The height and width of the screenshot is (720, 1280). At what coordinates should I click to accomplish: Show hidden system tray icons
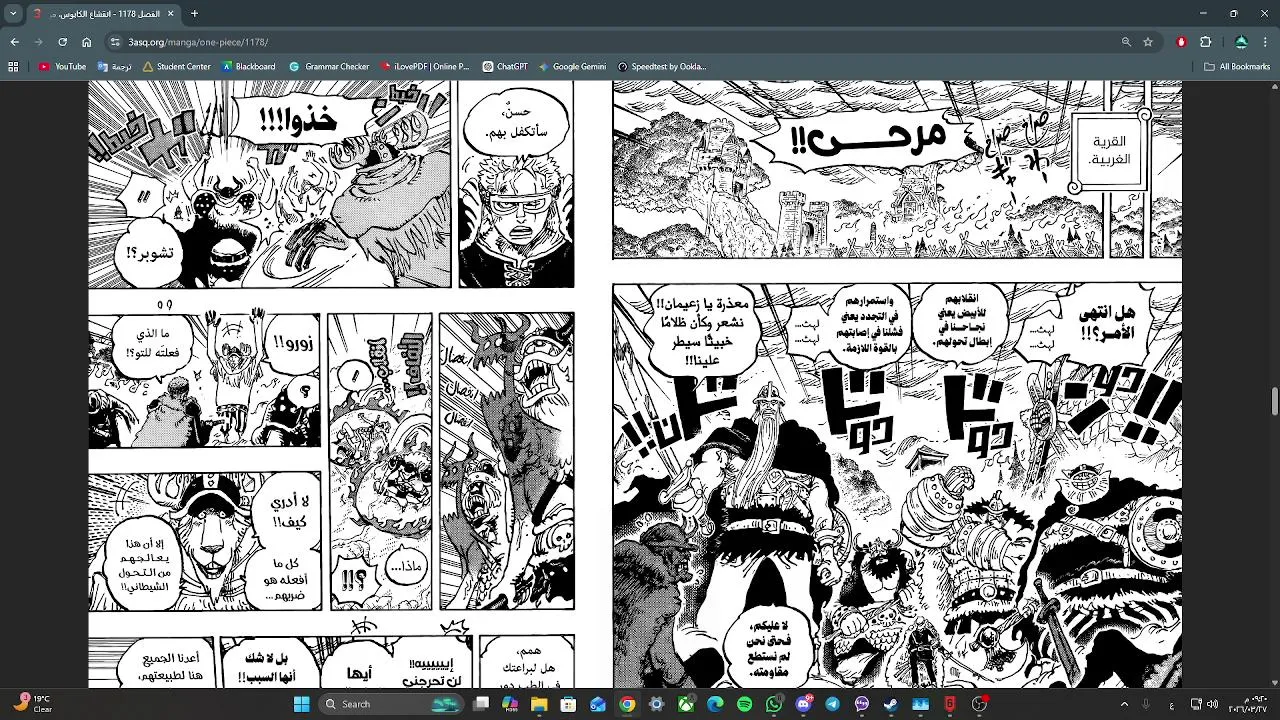point(1124,704)
